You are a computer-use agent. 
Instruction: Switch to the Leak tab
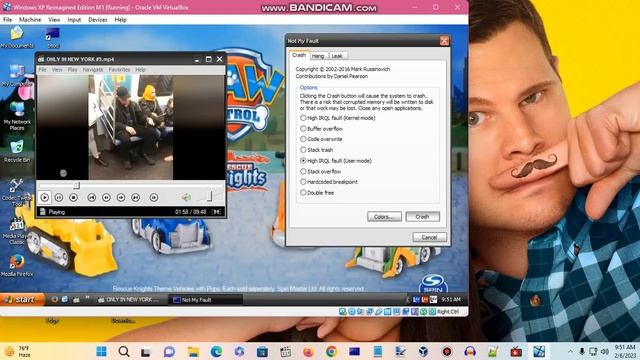[337, 56]
